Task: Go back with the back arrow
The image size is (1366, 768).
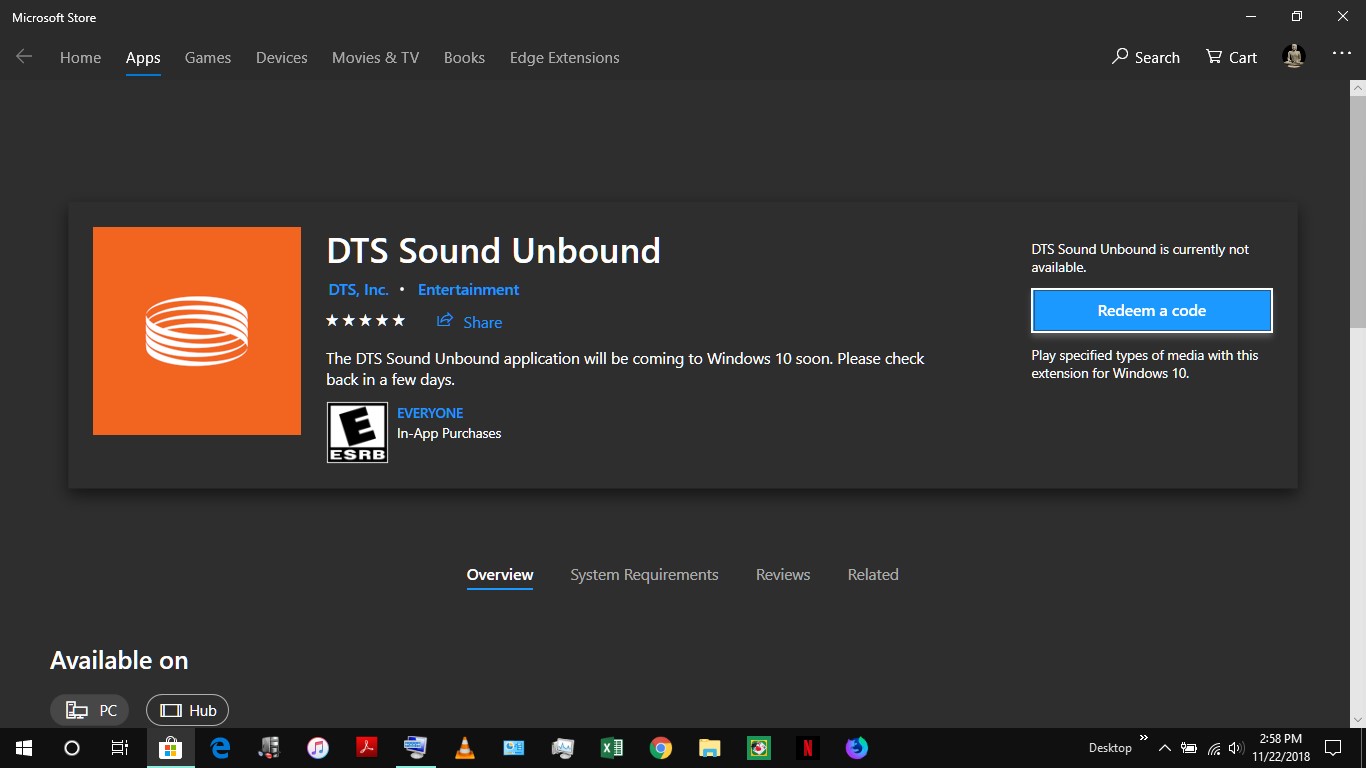Action: pos(24,57)
